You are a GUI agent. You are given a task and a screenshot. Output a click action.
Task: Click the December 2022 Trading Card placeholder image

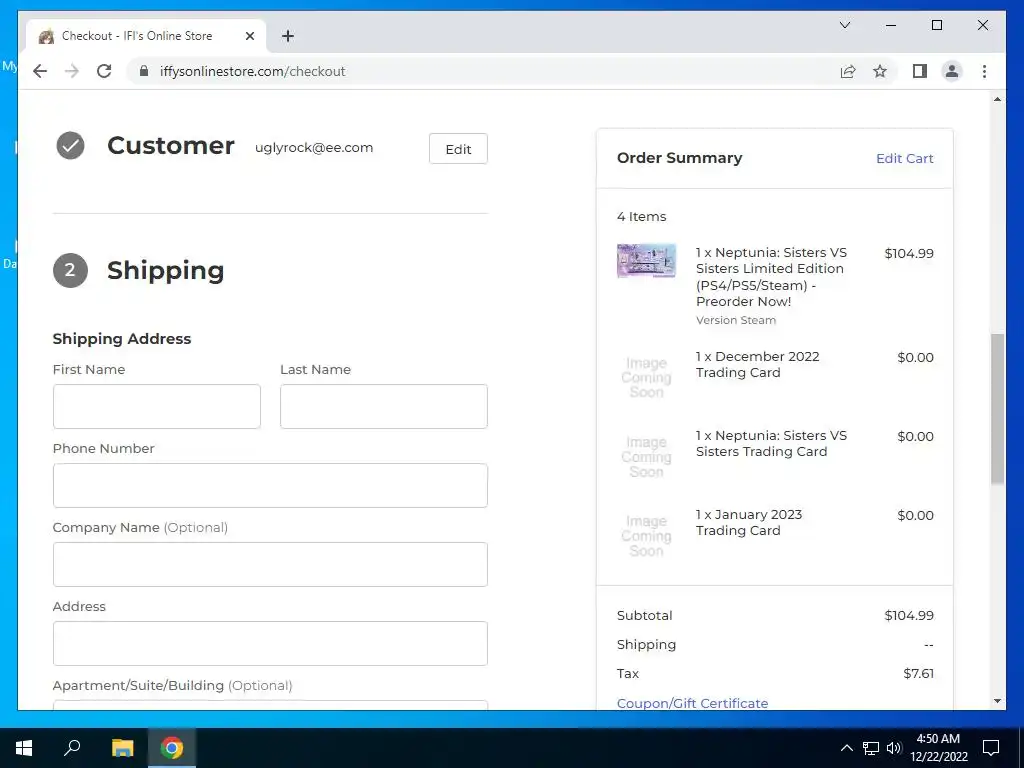click(647, 377)
